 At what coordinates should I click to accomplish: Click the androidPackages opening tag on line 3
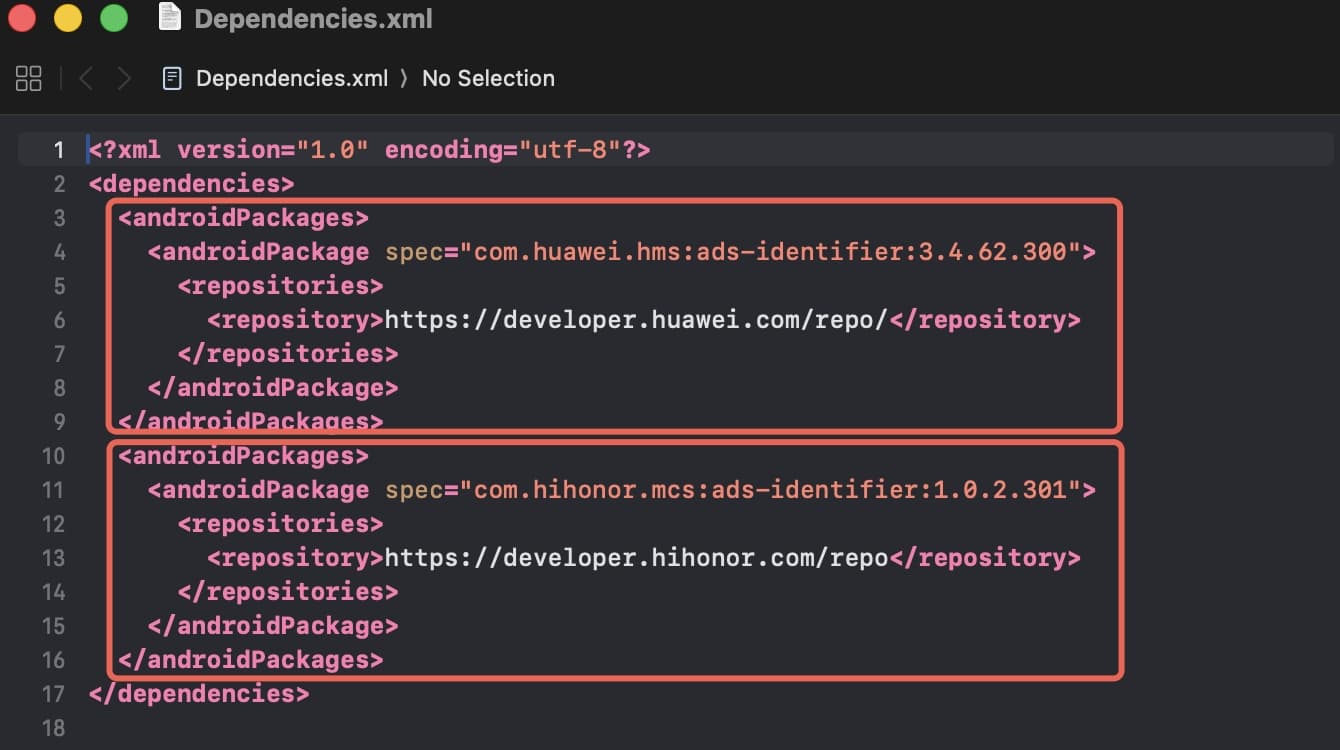click(x=243, y=218)
